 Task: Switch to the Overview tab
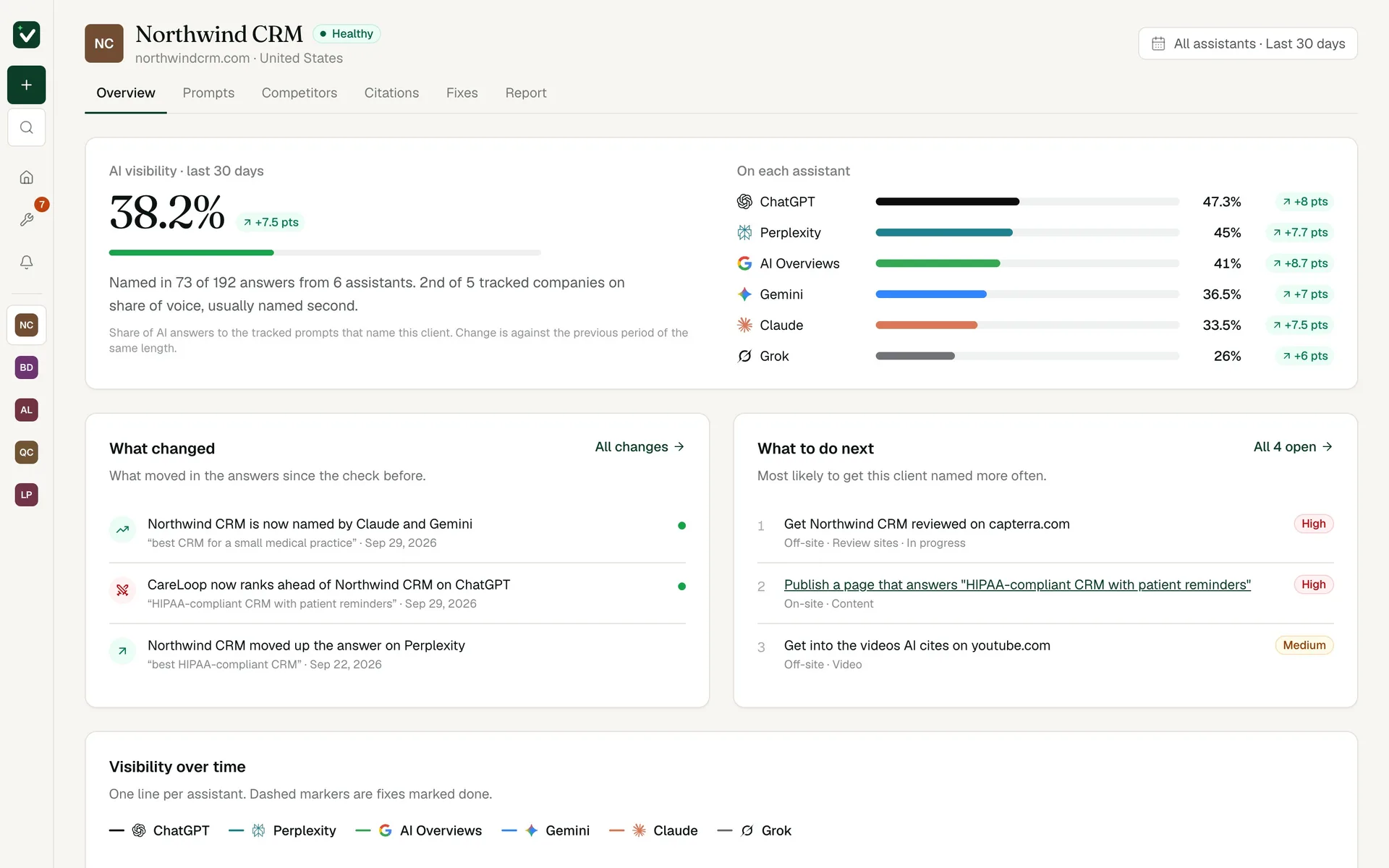coord(126,93)
